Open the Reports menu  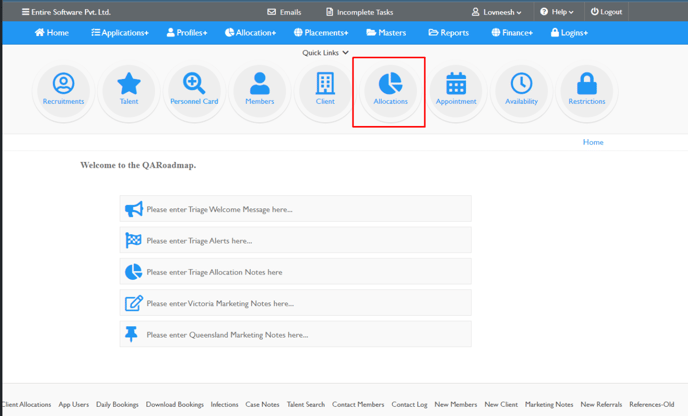[x=448, y=32]
